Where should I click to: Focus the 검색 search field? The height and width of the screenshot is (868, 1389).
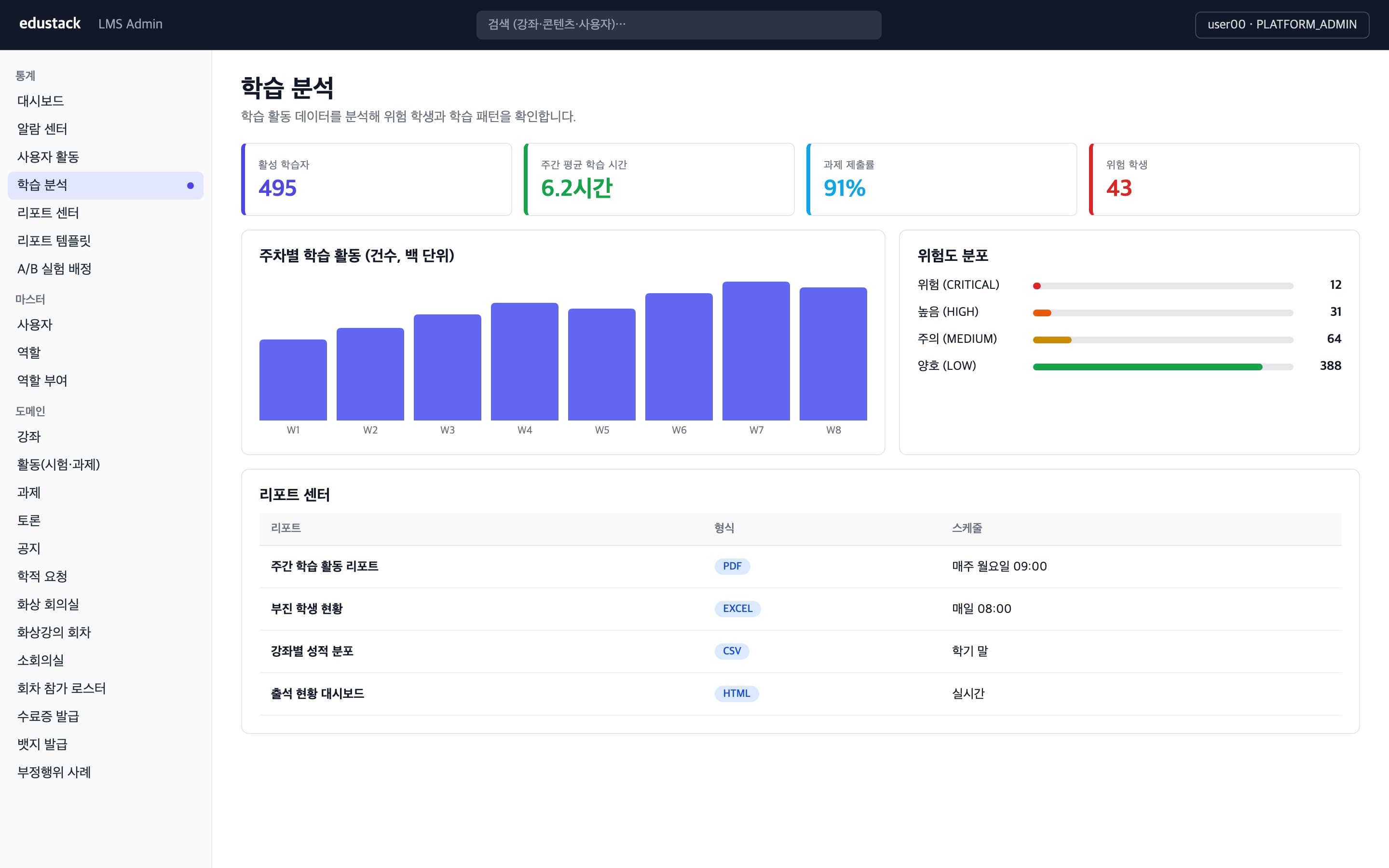point(679,25)
